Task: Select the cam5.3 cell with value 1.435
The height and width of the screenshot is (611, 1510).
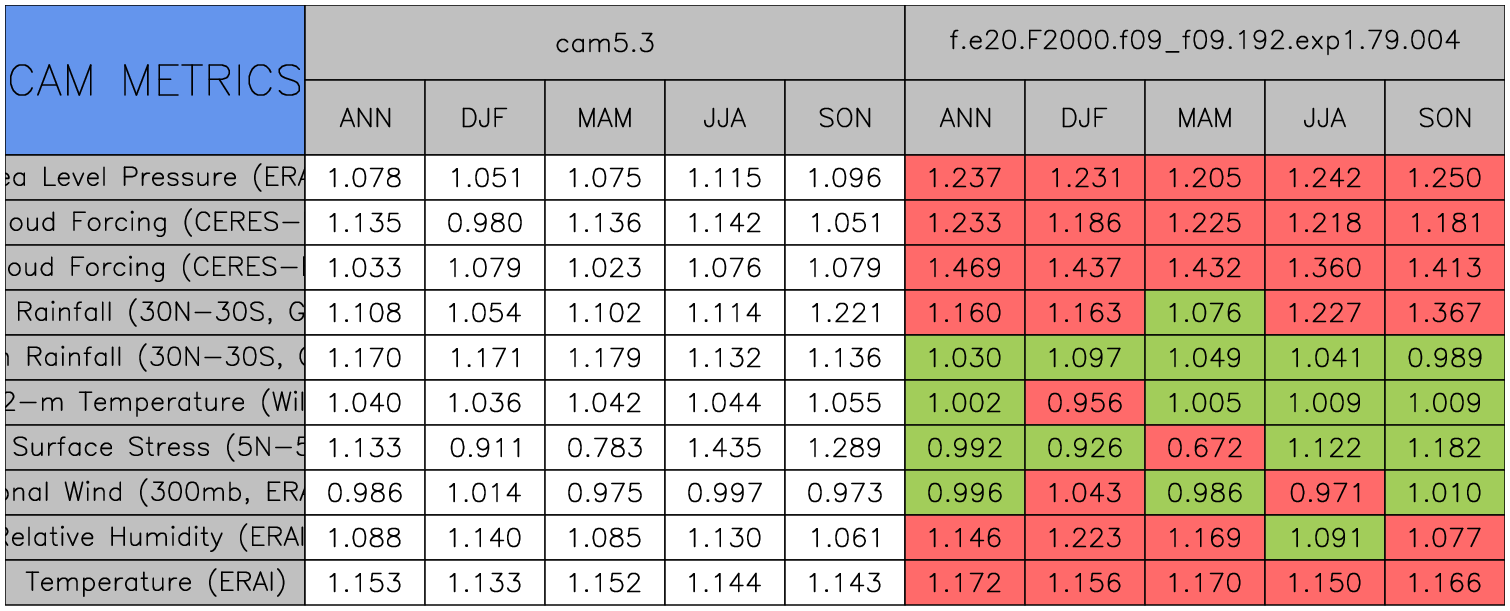Action: click(725, 448)
